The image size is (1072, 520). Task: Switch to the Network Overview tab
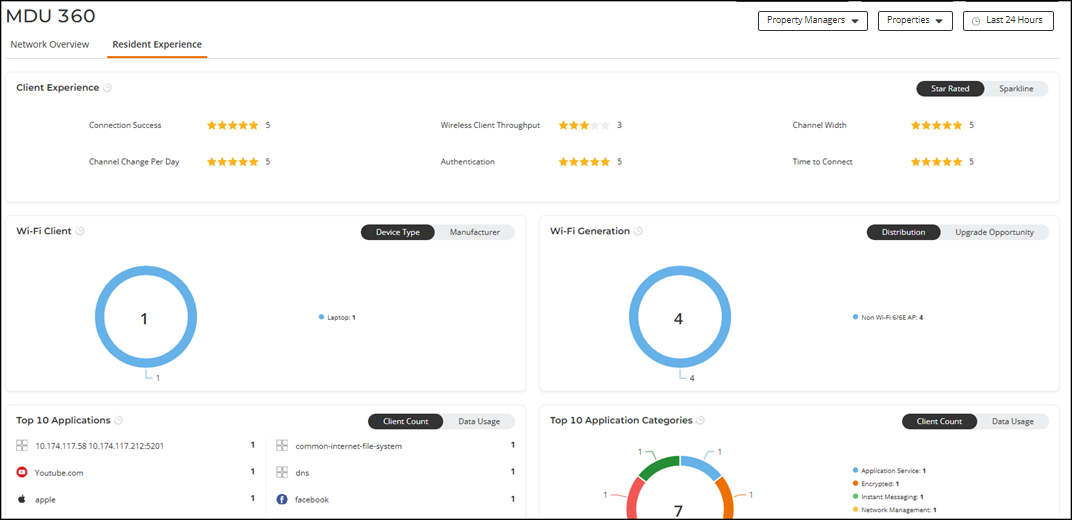pos(50,45)
